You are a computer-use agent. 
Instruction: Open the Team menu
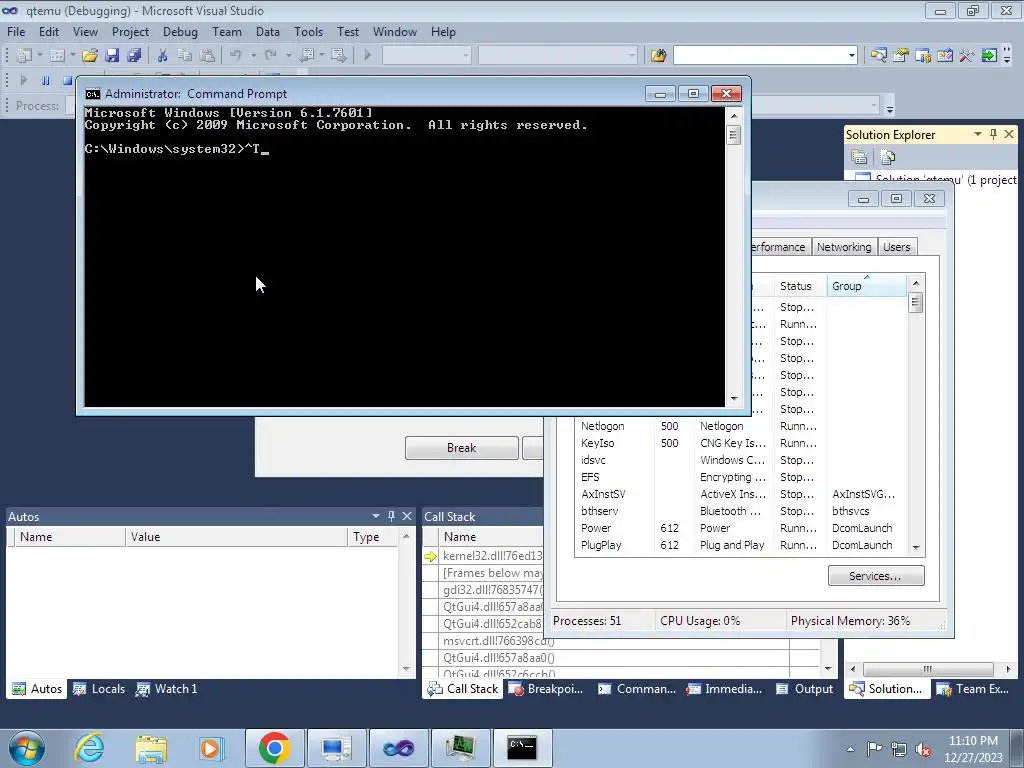point(227,32)
